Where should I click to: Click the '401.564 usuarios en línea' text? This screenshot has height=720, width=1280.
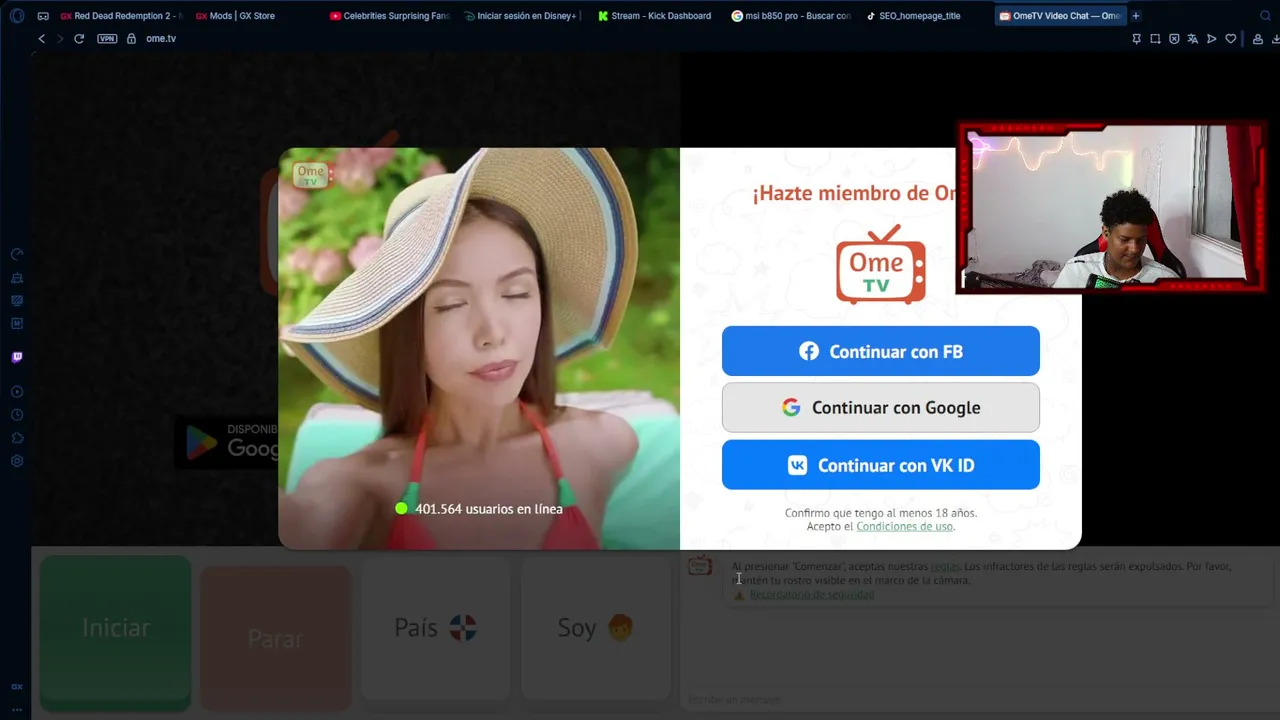tap(489, 509)
